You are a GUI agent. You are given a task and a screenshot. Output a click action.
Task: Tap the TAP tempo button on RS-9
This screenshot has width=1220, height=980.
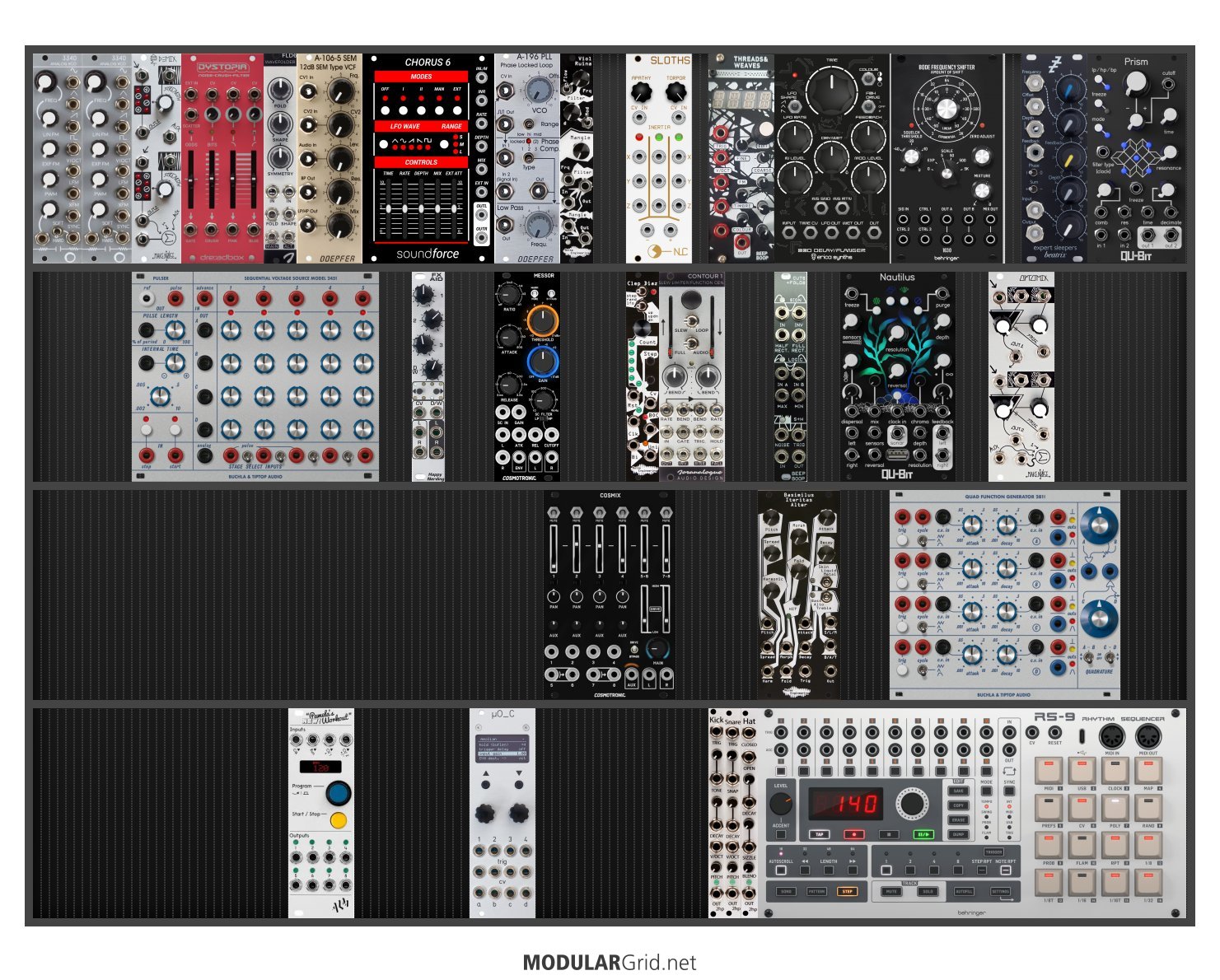[x=820, y=834]
